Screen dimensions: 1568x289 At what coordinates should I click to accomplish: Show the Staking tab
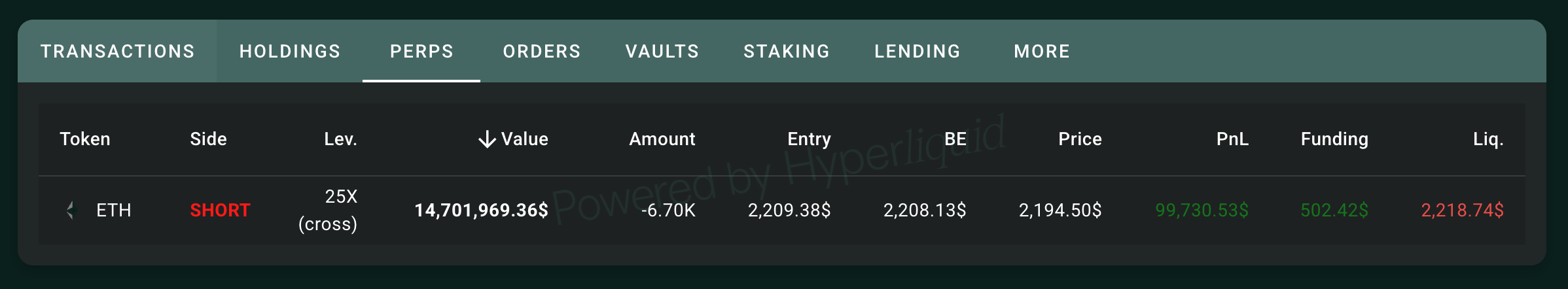tap(787, 52)
